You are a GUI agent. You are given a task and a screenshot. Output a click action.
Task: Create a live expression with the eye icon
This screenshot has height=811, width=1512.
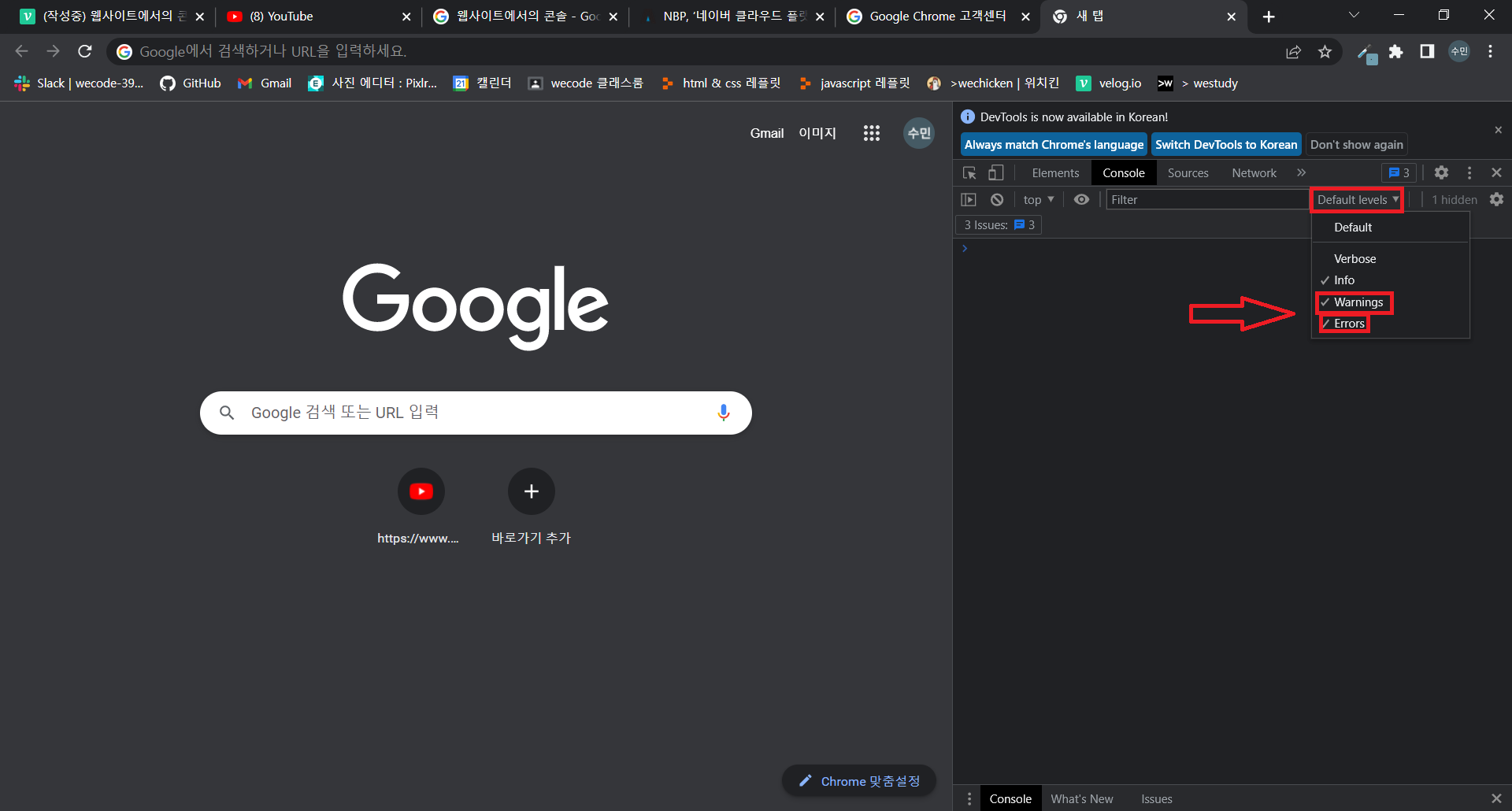tap(1082, 200)
